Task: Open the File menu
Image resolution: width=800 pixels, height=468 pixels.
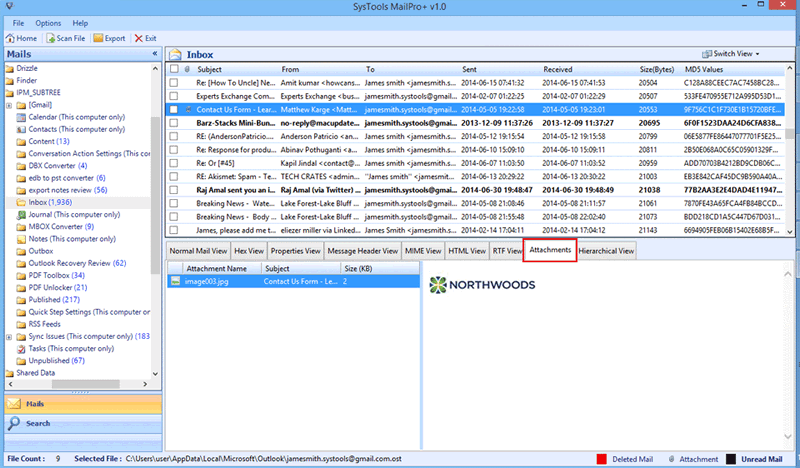Action: pos(18,23)
